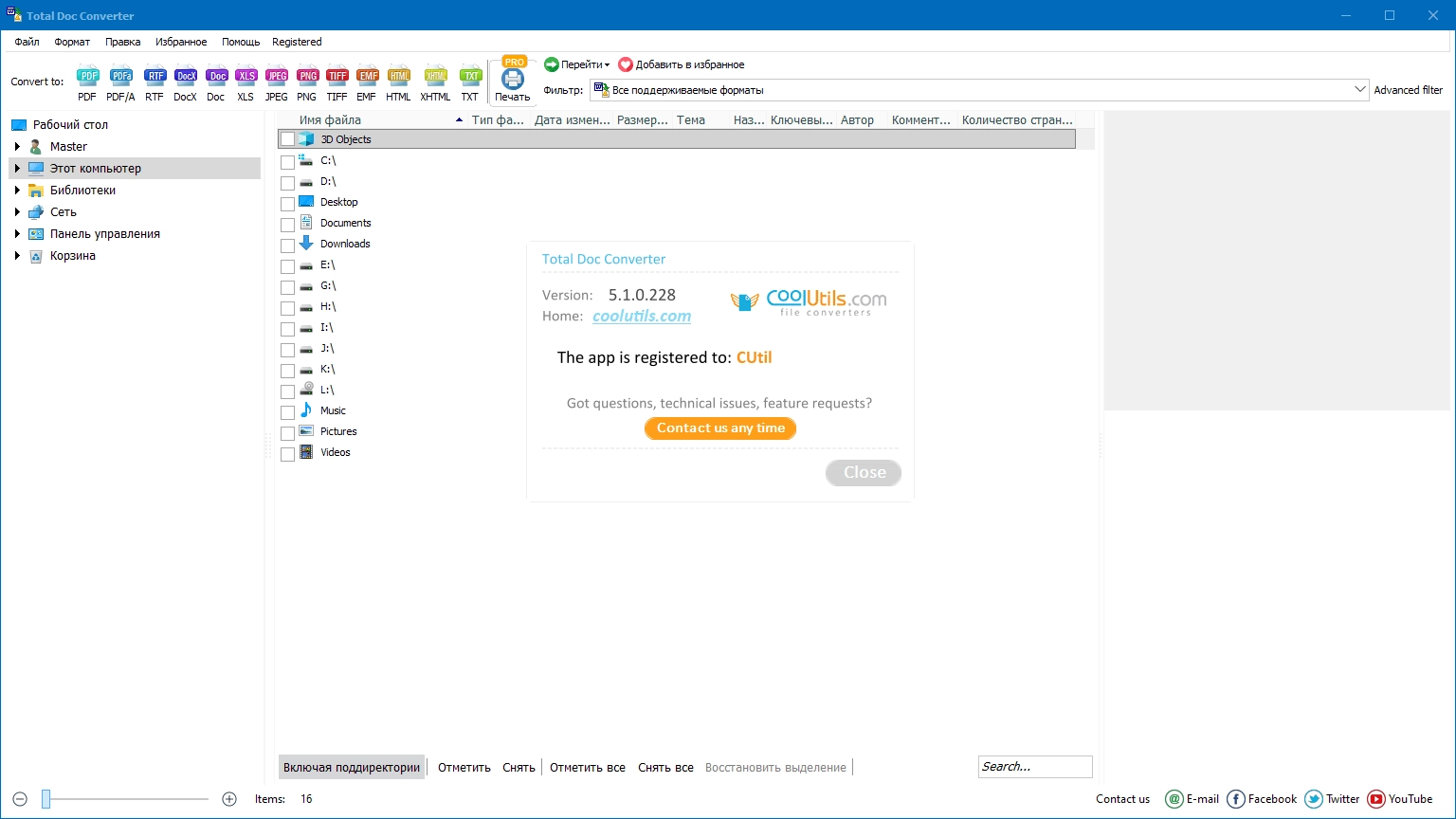Screen dimensions: 1456x819
Task: Click the DocX conversion icon
Action: [x=185, y=83]
